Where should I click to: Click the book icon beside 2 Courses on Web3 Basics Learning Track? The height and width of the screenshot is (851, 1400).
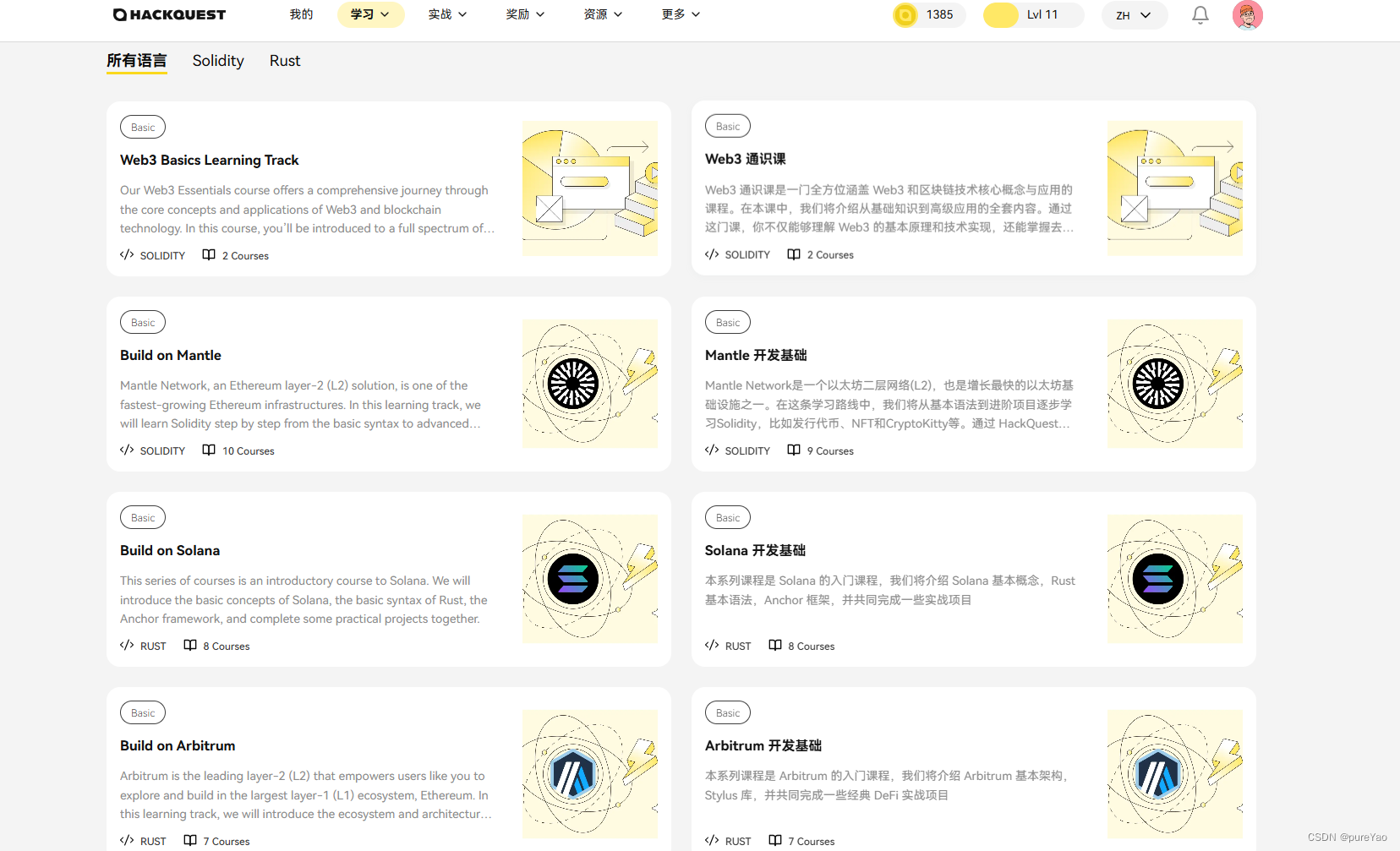[209, 254]
